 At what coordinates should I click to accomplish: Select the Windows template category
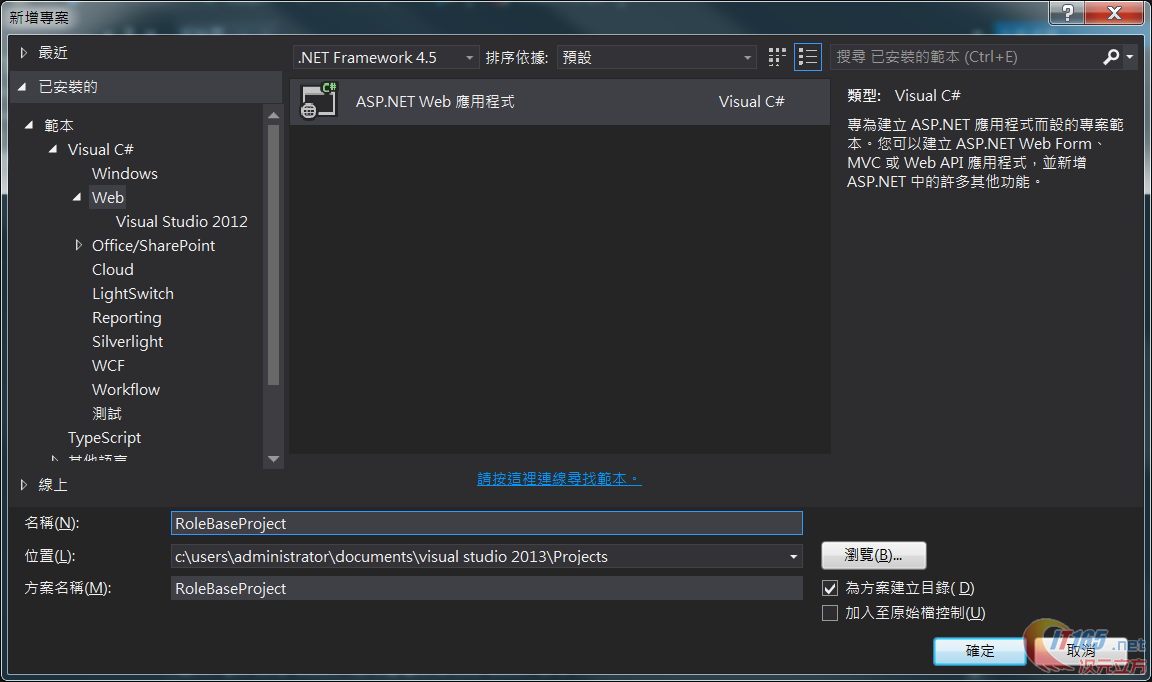click(x=125, y=173)
